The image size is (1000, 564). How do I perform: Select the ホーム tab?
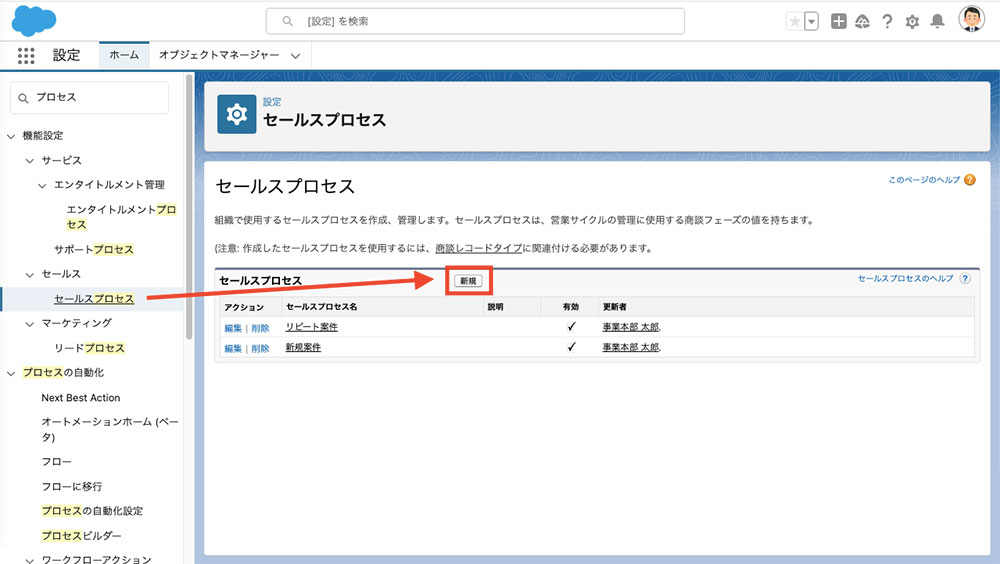click(x=124, y=55)
